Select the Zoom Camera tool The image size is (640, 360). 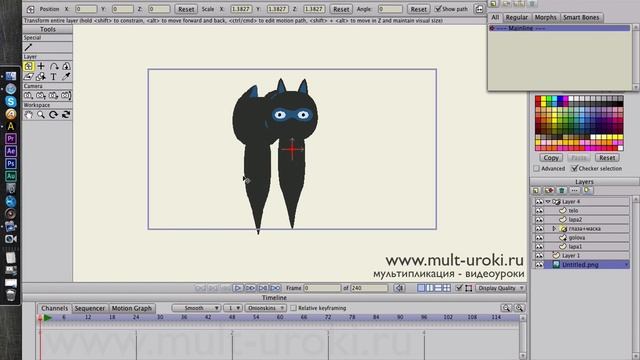coord(41,96)
